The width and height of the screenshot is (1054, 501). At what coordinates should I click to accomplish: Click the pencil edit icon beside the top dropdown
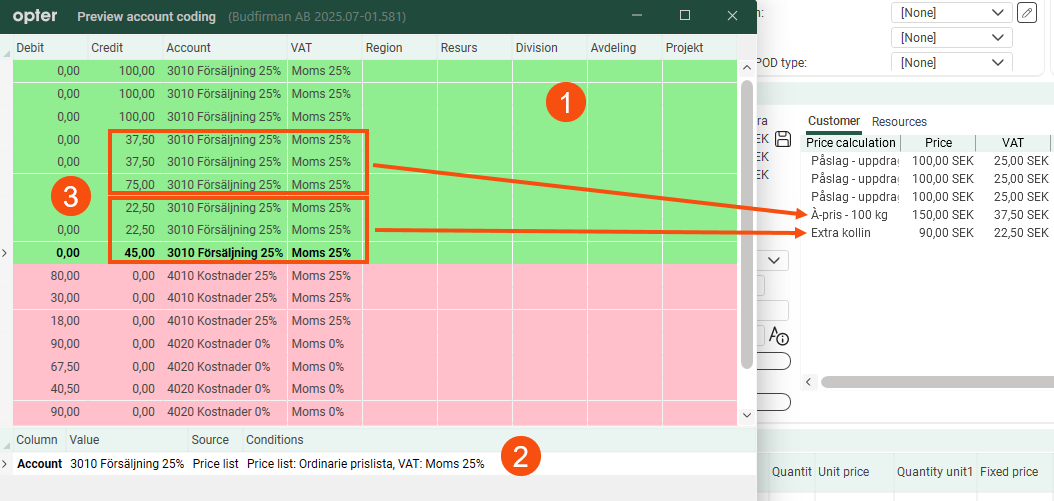point(1026,13)
